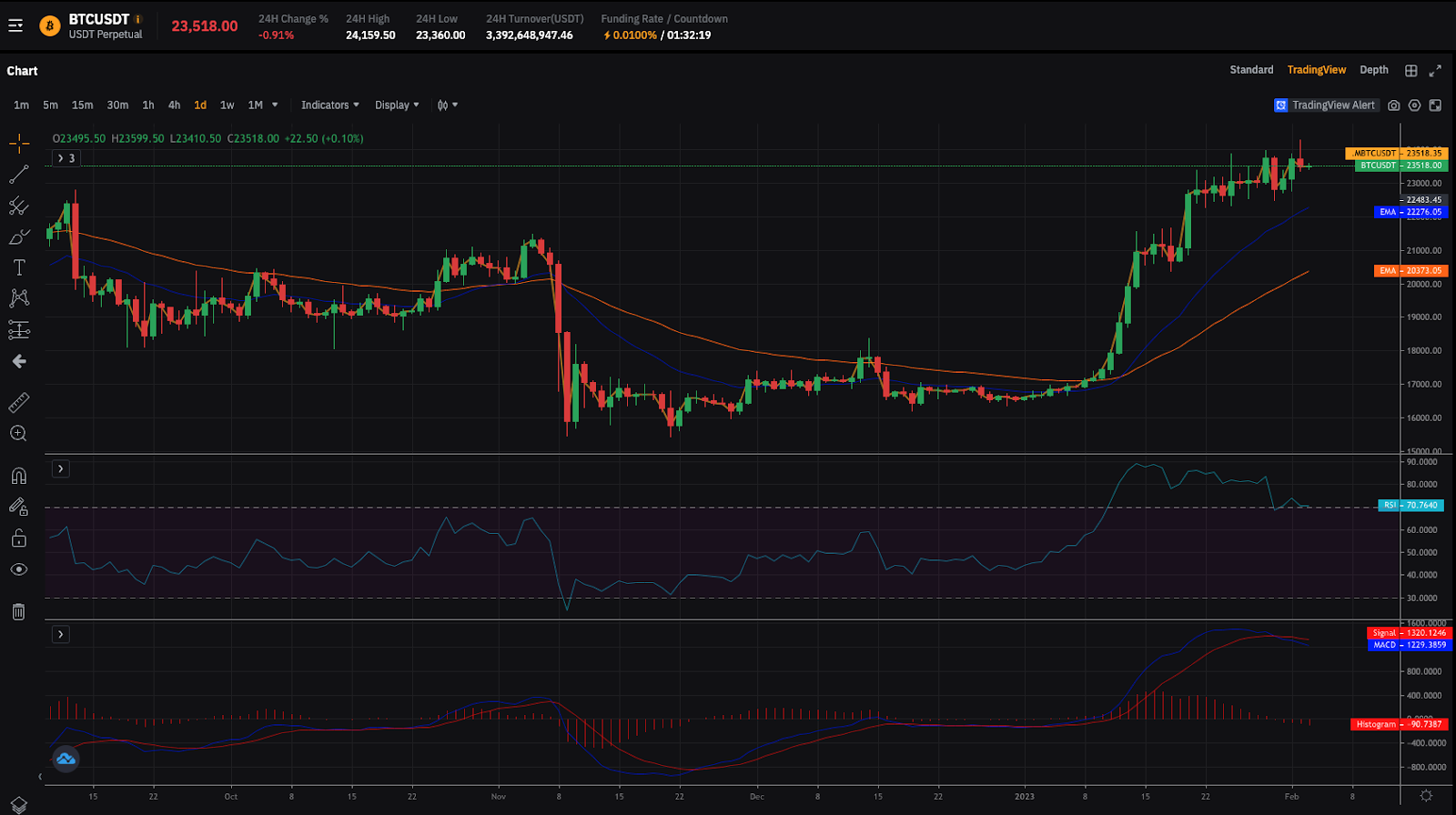This screenshot has width=1456, height=815.
Task: Select the 4h timeframe
Action: point(174,106)
